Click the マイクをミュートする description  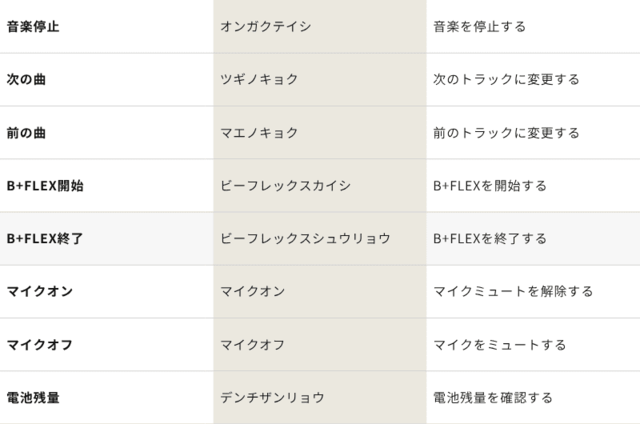500,344
